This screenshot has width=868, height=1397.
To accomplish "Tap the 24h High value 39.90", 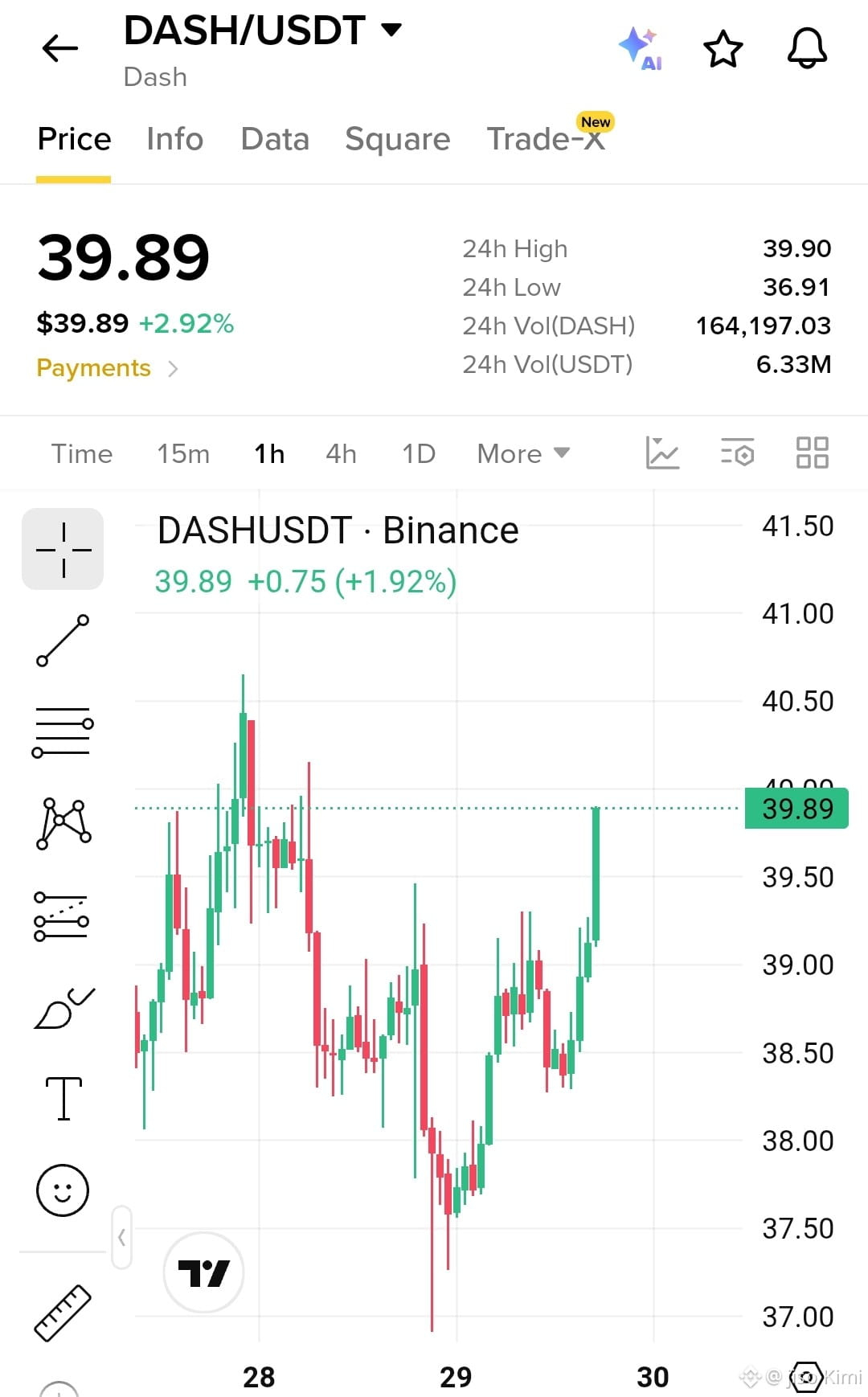I will [796, 248].
